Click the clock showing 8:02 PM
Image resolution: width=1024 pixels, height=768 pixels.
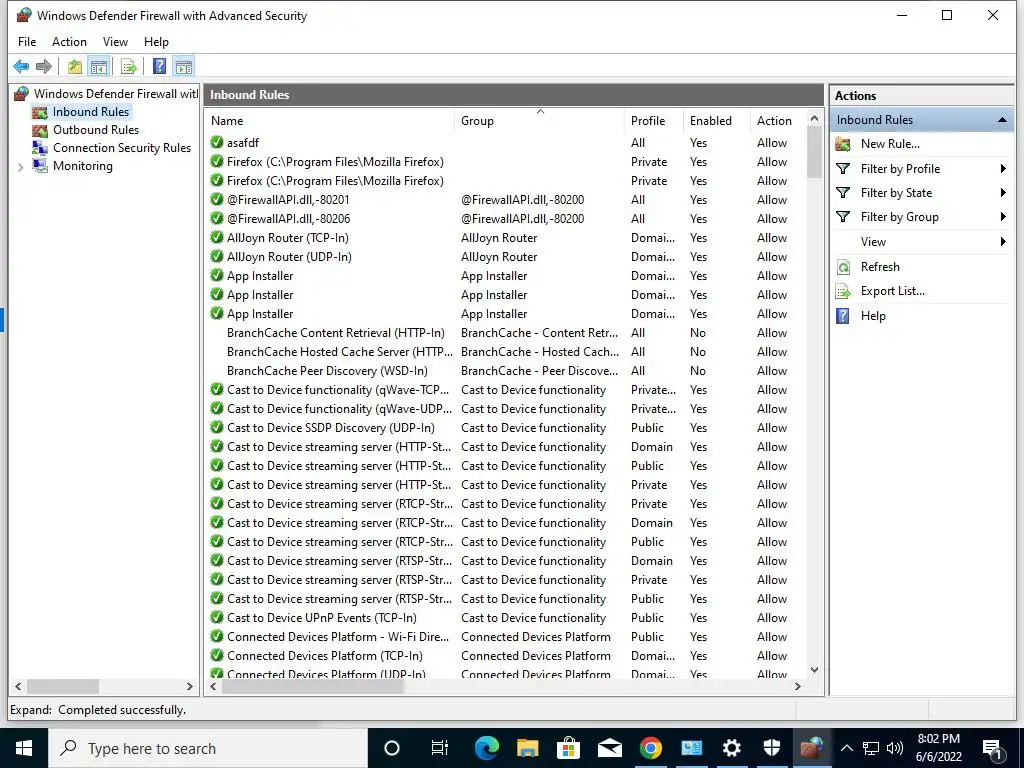938,739
